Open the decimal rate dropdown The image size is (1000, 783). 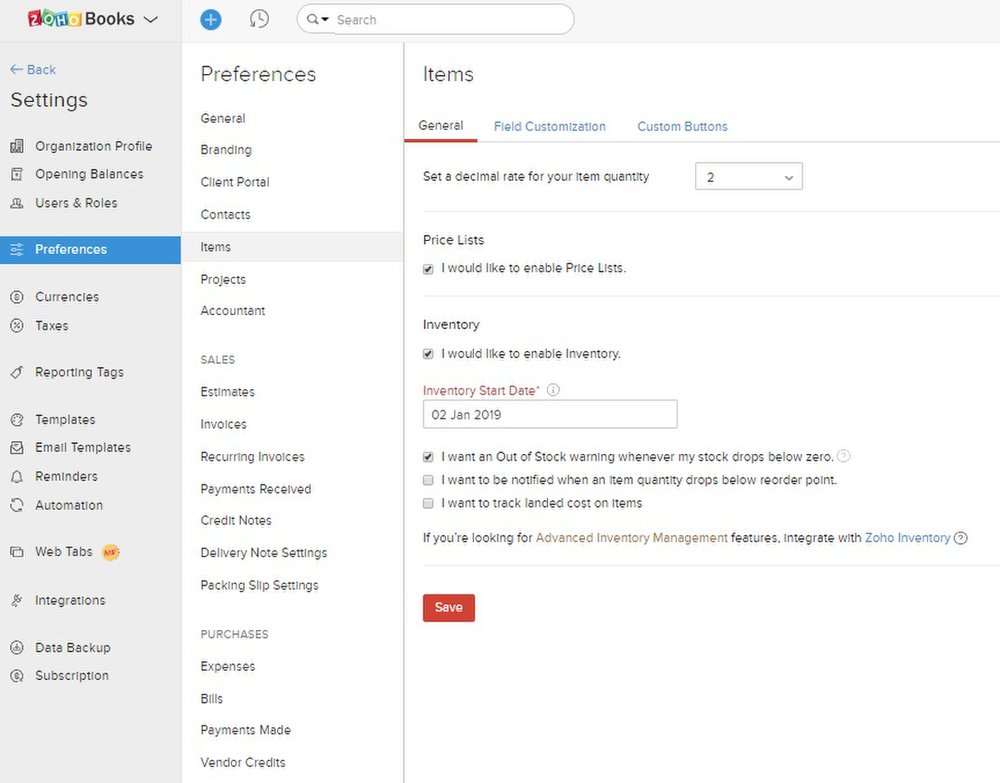749,175
